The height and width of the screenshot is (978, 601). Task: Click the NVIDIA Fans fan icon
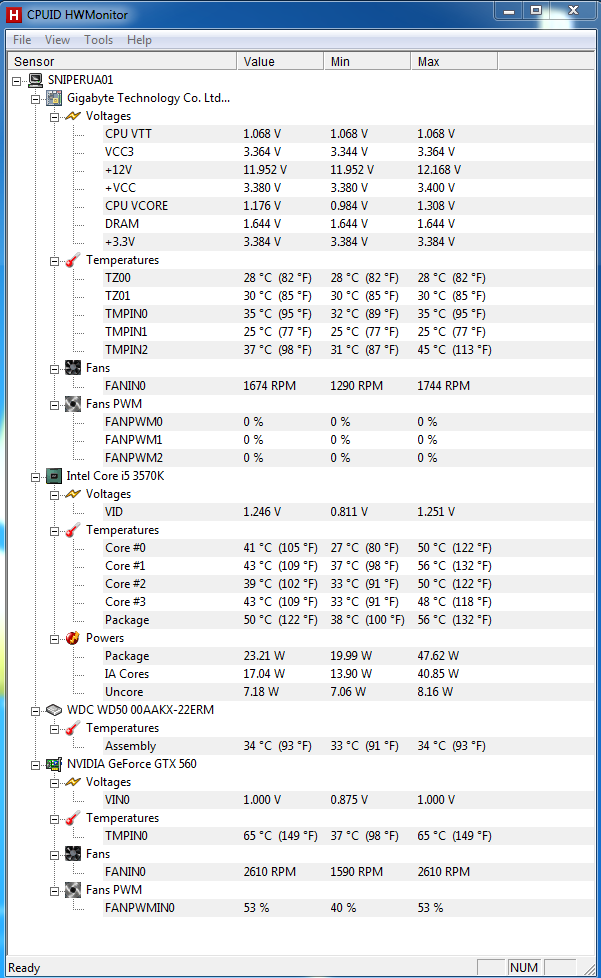pos(73,854)
